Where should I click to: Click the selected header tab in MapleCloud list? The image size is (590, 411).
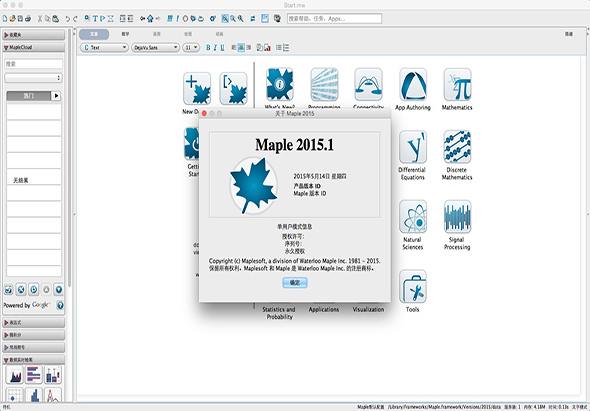pyautogui.click(x=29, y=96)
